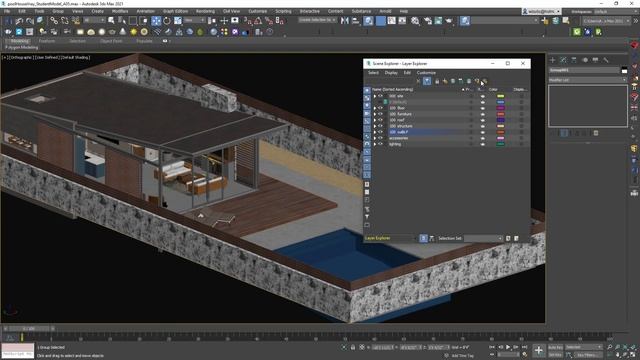Open the Schematic View icon
The image size is (640, 360).
[x=402, y=20]
